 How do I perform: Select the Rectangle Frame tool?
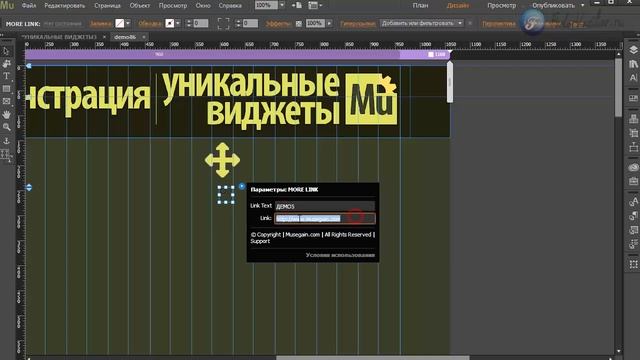tap(6, 101)
